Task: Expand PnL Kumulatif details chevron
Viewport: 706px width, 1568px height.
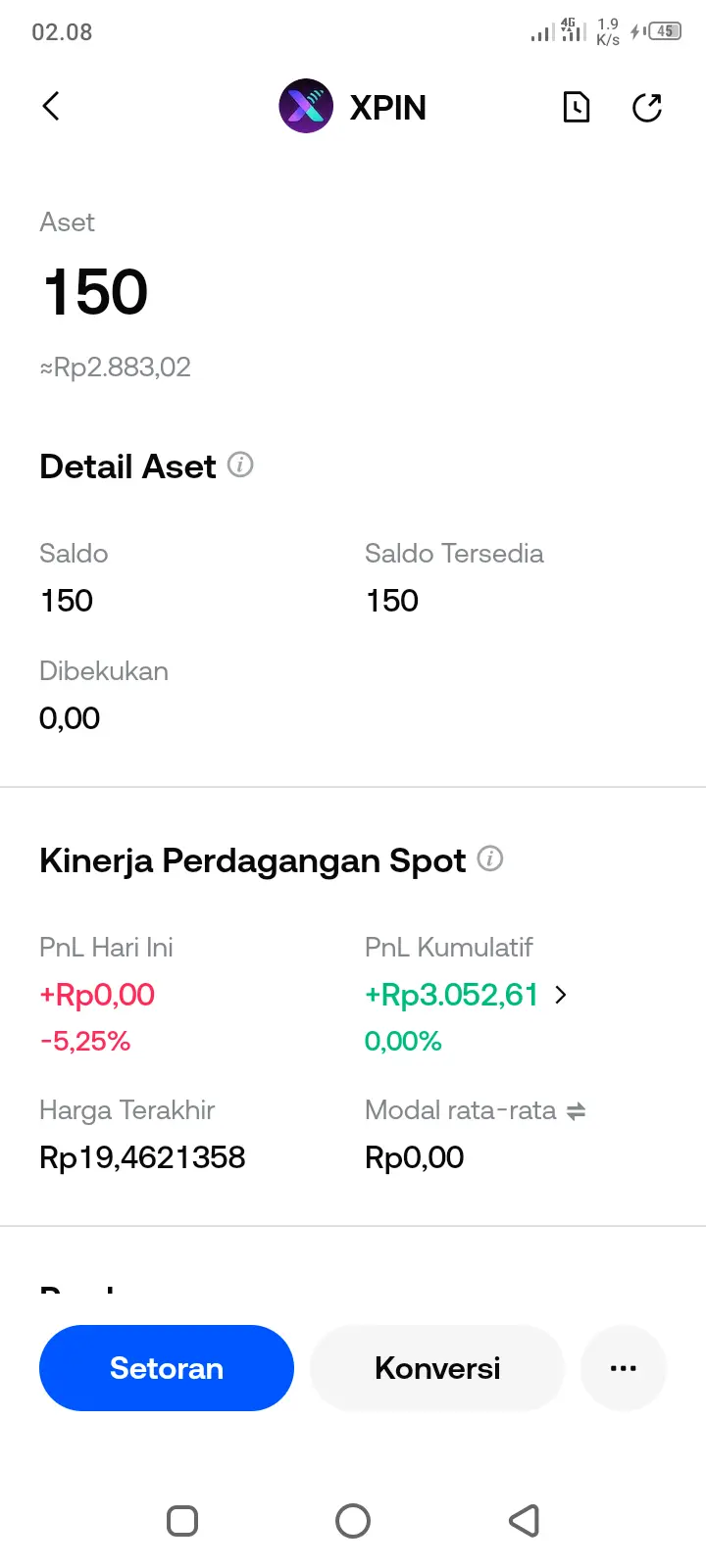Action: 561,995
